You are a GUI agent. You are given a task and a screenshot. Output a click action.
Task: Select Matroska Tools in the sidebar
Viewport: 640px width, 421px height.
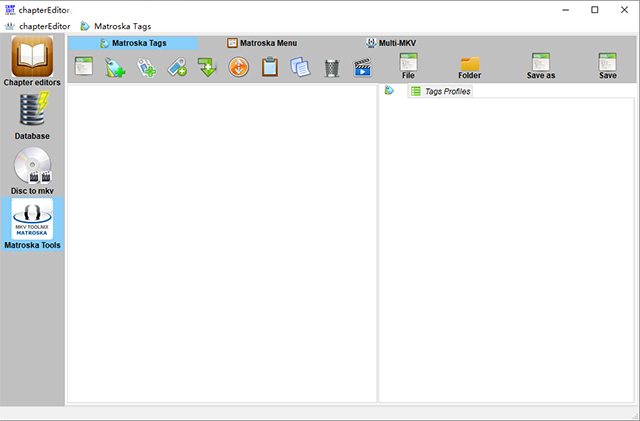point(32,224)
